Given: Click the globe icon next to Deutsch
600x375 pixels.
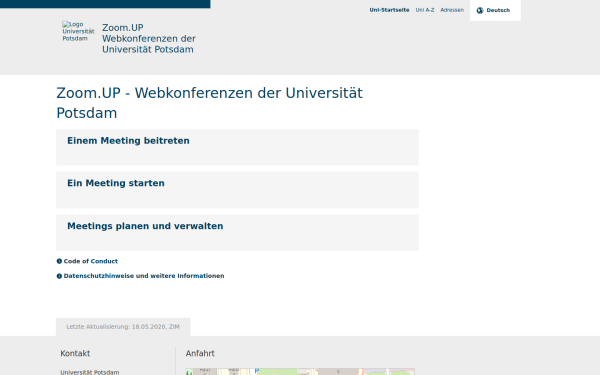Looking at the screenshot, I should pos(480,10).
